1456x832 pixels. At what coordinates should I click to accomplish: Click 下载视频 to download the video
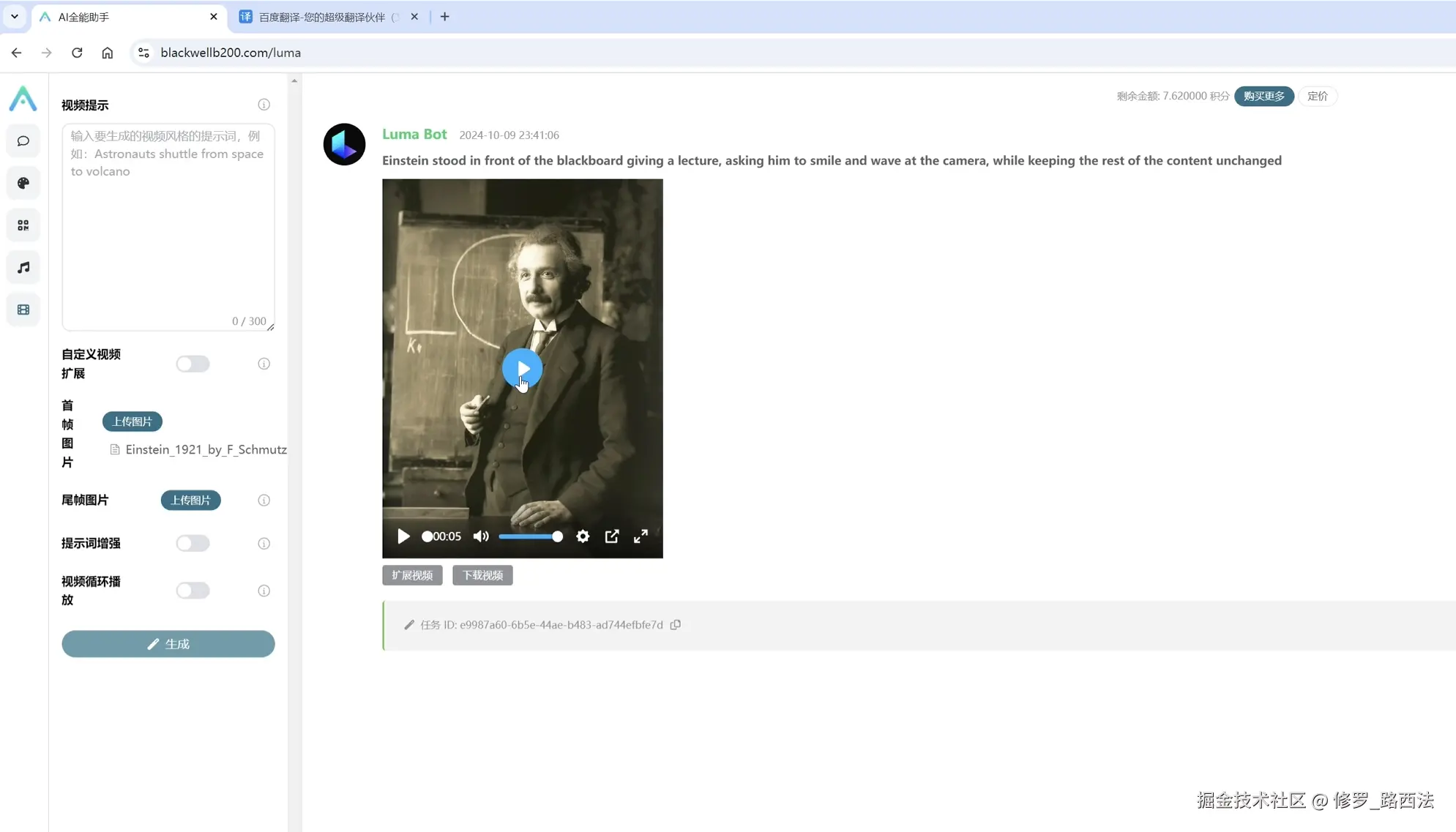tap(482, 575)
